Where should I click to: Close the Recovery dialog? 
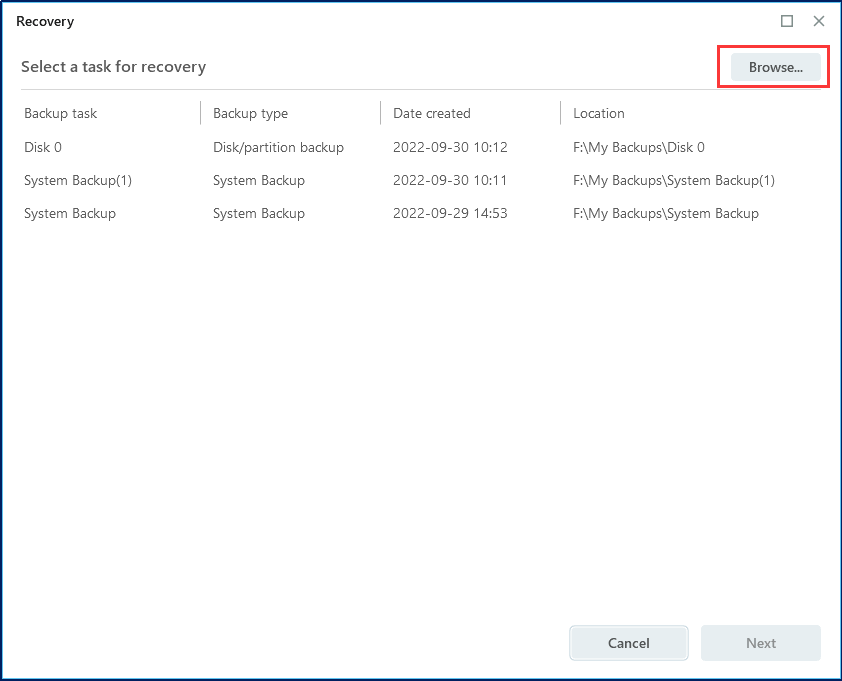819,21
